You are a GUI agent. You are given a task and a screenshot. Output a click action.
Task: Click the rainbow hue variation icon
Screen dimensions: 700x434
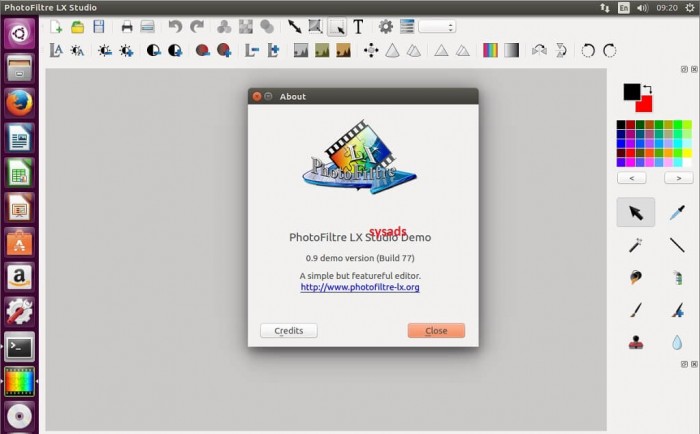tap(490, 50)
